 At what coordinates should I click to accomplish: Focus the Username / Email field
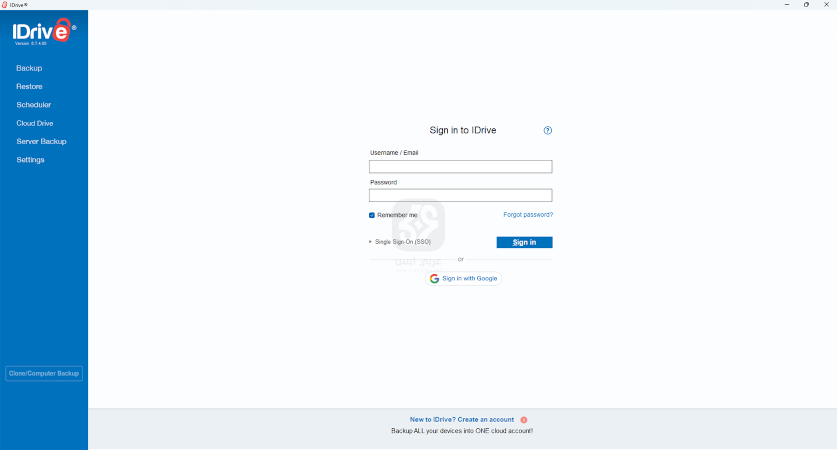coord(461,167)
